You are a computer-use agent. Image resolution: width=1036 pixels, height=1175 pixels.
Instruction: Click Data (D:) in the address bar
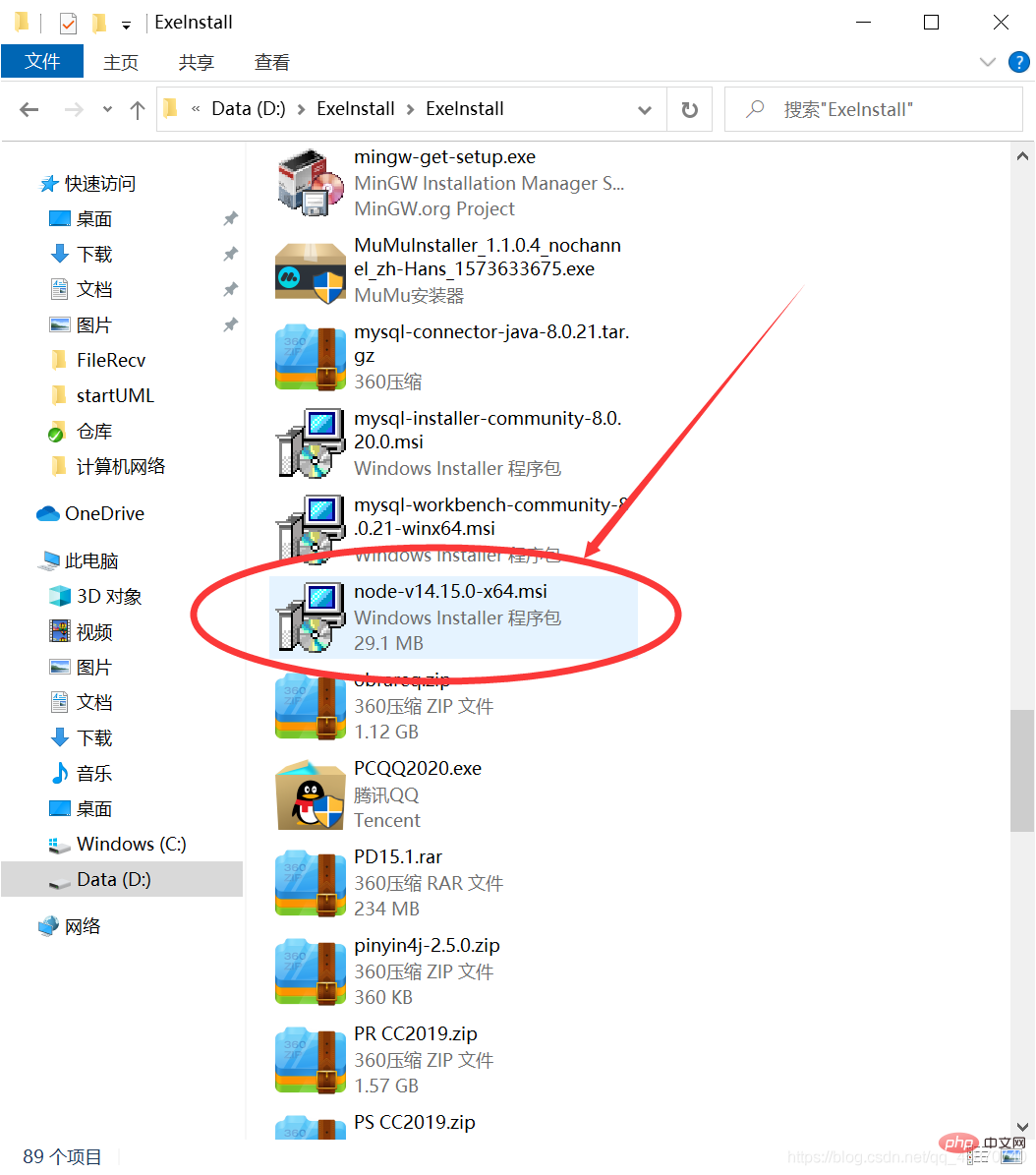click(249, 109)
